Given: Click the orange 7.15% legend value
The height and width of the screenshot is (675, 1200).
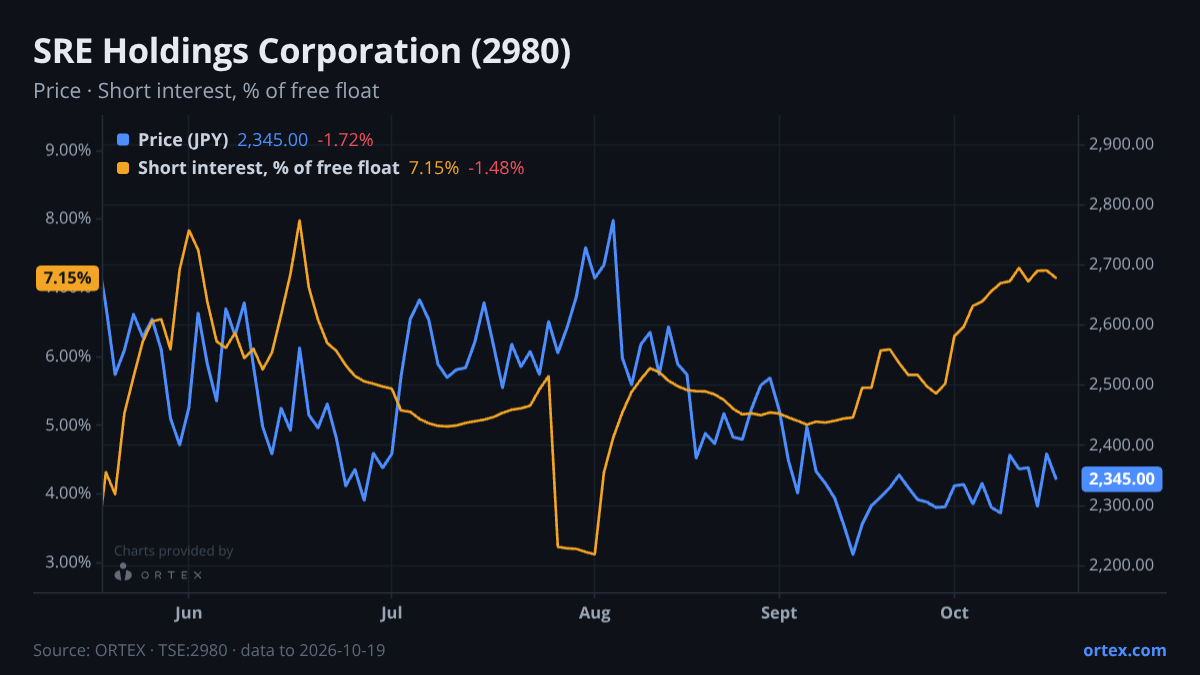Looking at the screenshot, I should pos(434,168).
